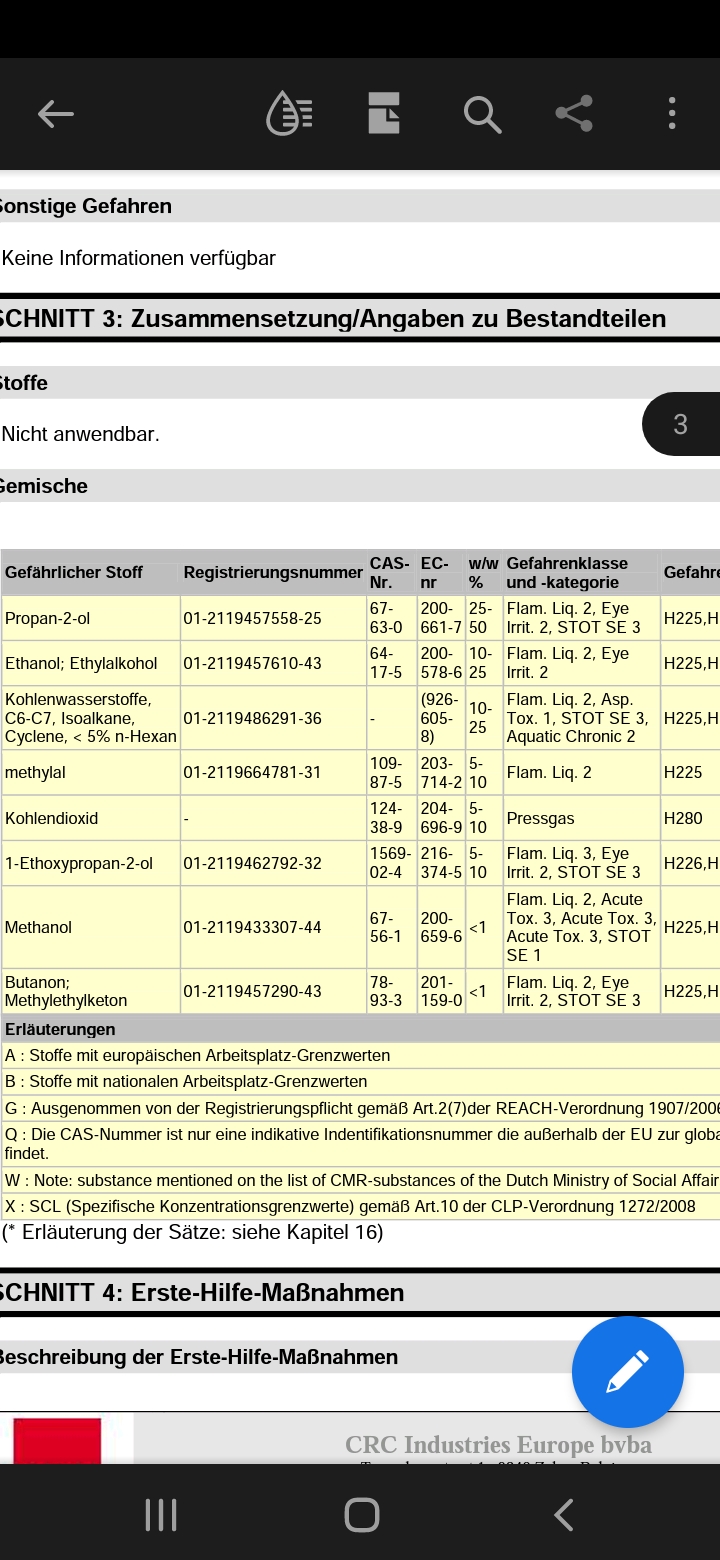Tap the 'CRC Industries Europe bvba' text
Viewport: 720px width, 1560px height.
(498, 1445)
